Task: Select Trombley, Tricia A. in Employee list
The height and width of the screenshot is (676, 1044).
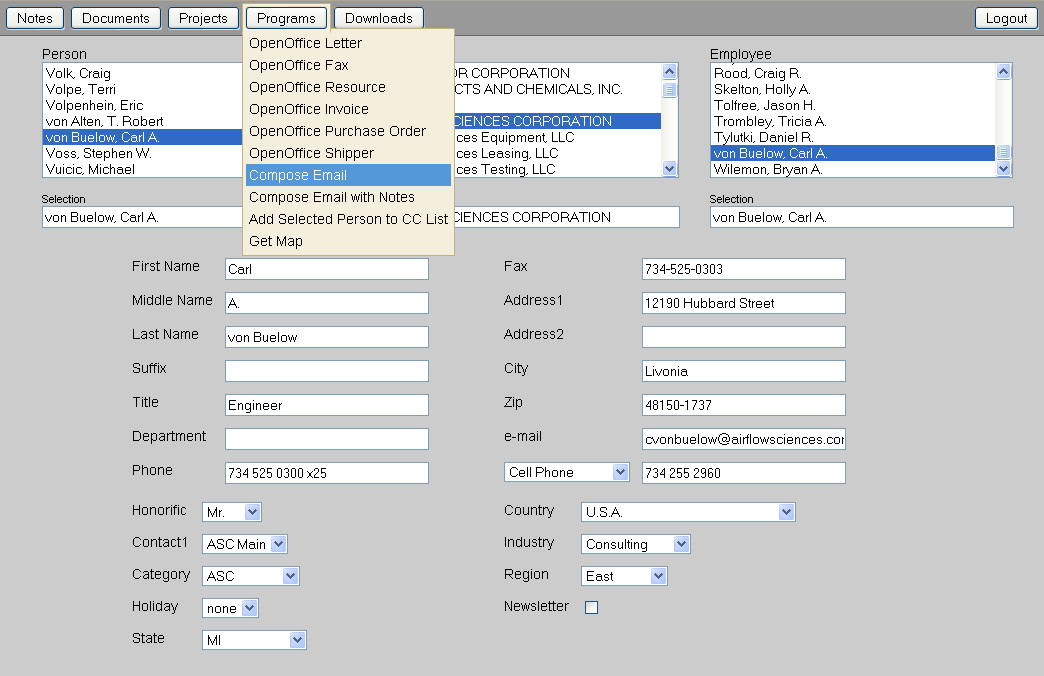Action: tap(770, 121)
